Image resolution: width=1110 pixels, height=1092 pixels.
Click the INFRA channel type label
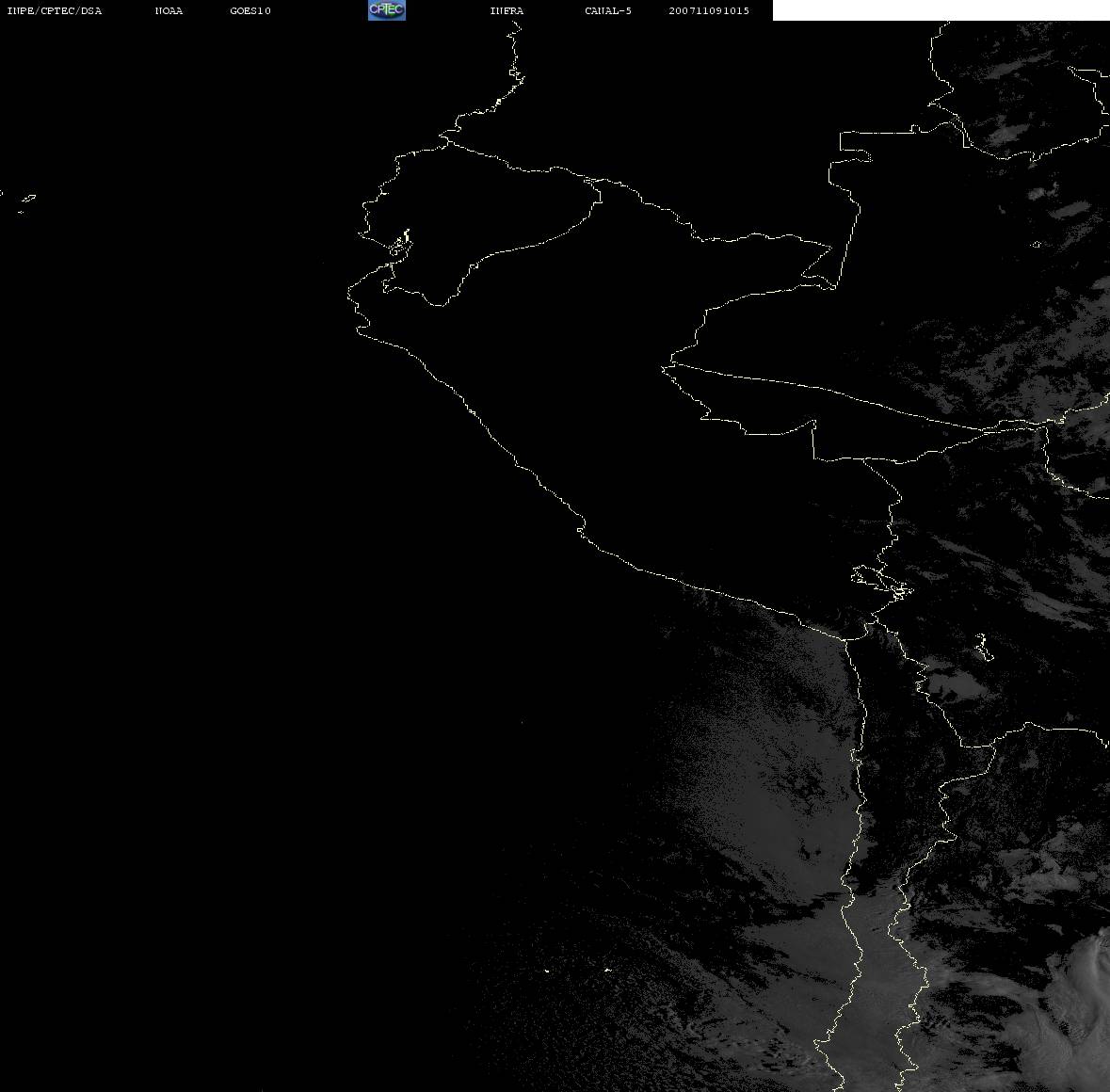pyautogui.click(x=507, y=10)
